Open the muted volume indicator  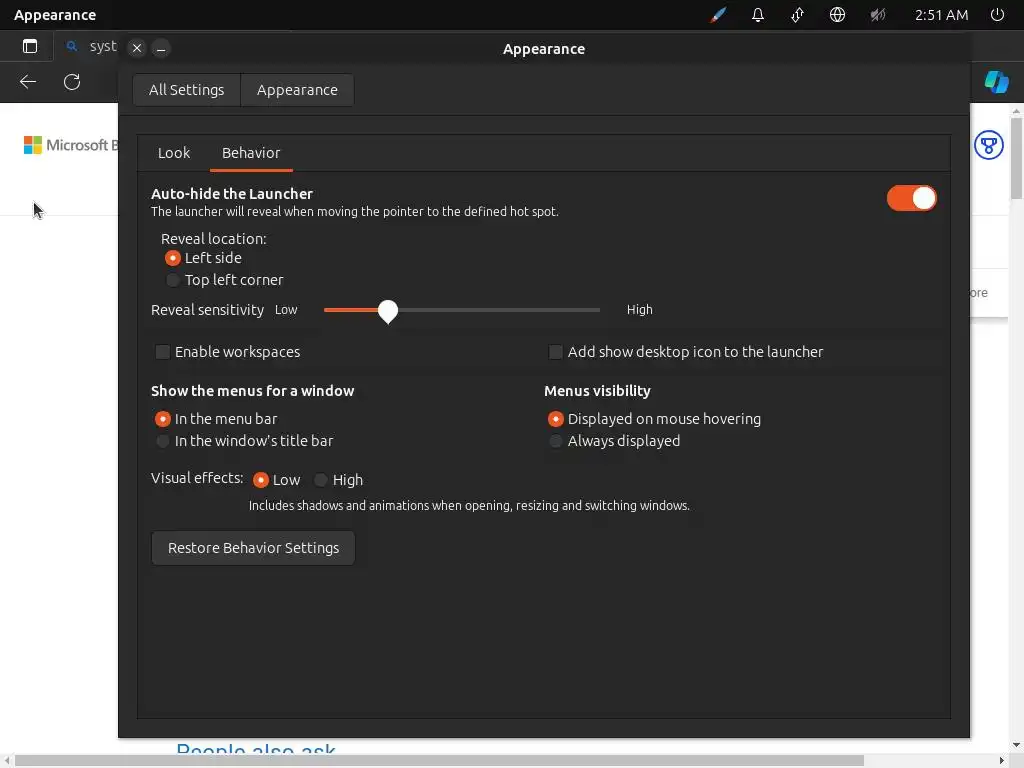coord(878,14)
